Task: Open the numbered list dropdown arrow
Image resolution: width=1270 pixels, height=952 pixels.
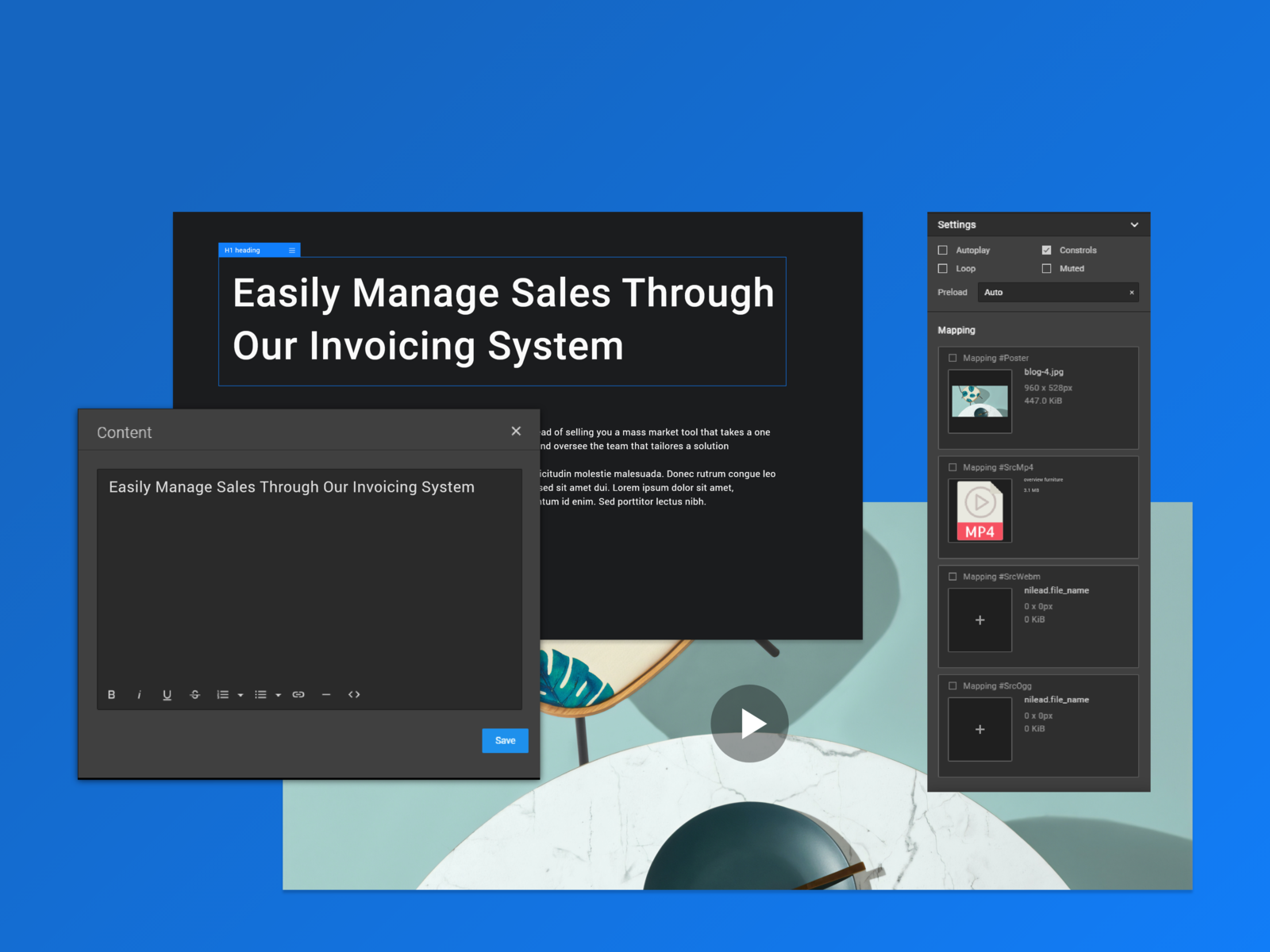Action: (241, 696)
